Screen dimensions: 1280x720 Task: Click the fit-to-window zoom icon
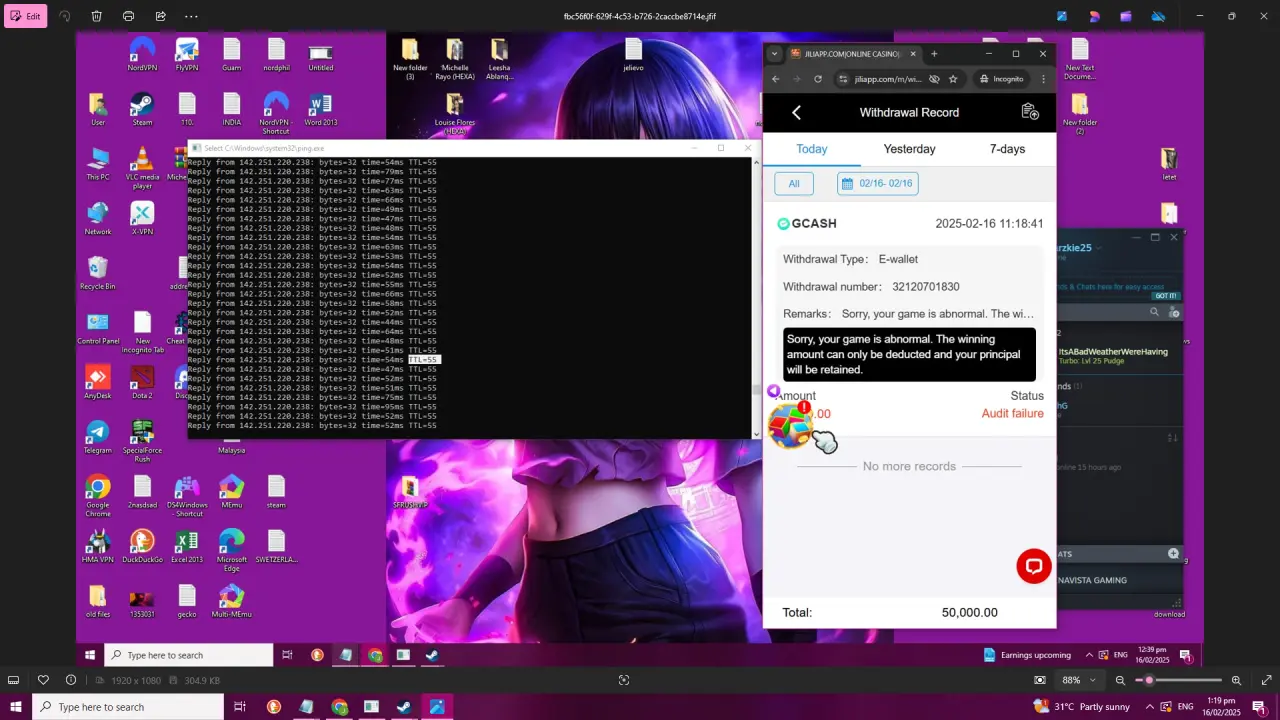click(1040, 680)
